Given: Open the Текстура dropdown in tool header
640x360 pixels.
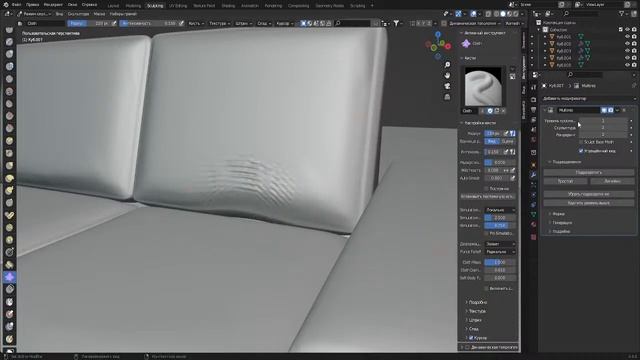Looking at the screenshot, I should click(220, 23).
